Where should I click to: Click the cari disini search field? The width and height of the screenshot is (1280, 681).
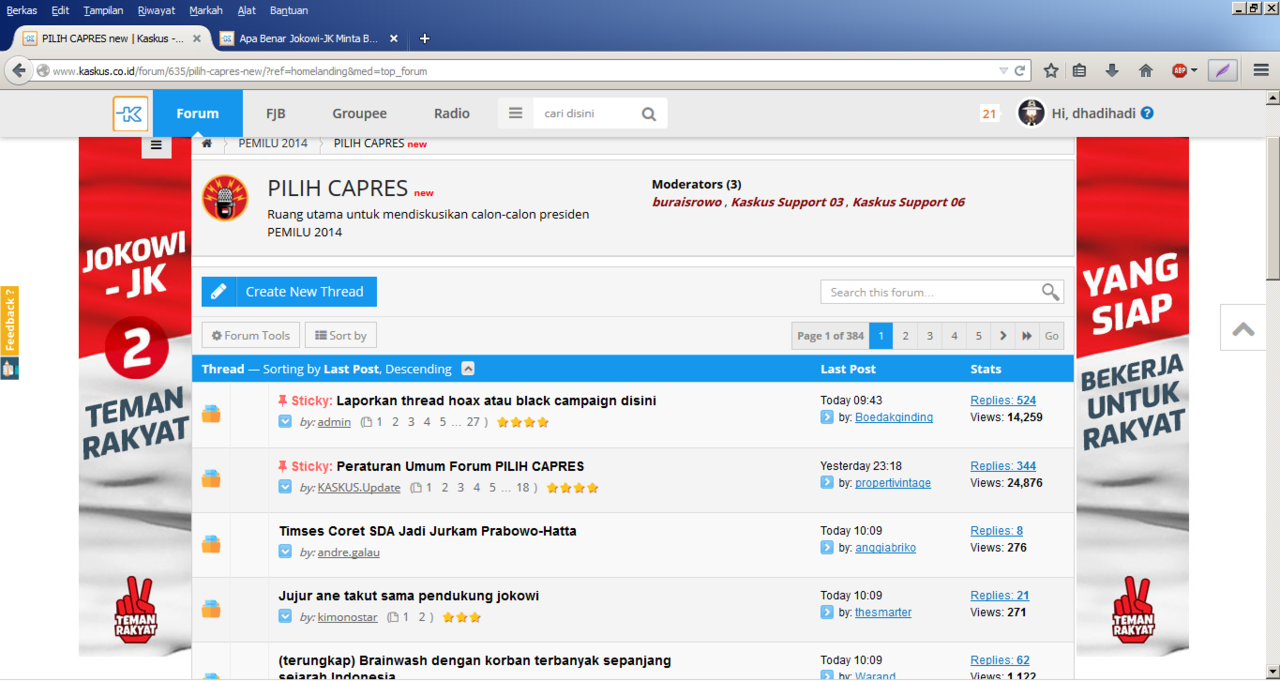click(585, 114)
